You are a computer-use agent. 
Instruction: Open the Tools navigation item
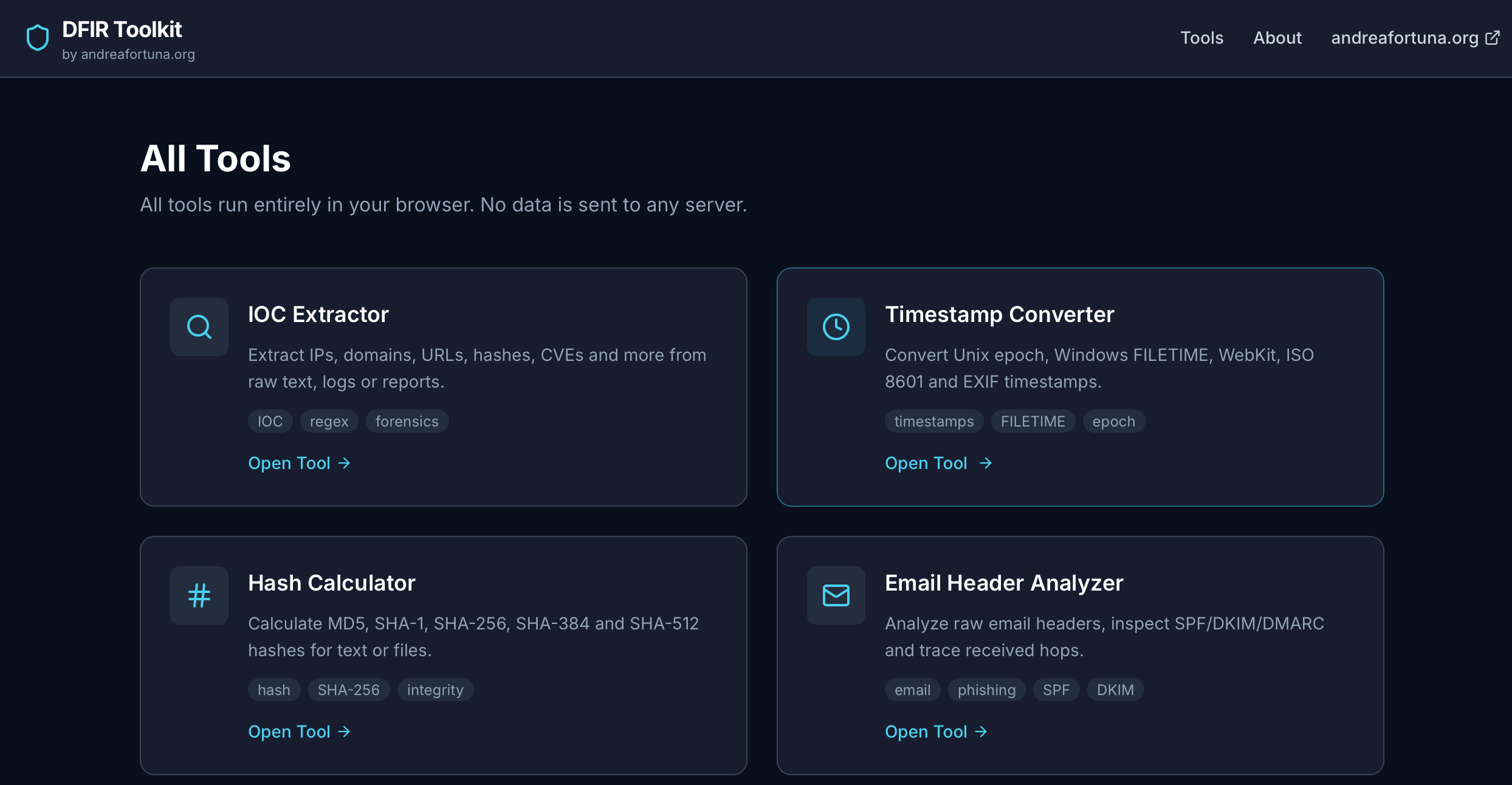(1201, 38)
